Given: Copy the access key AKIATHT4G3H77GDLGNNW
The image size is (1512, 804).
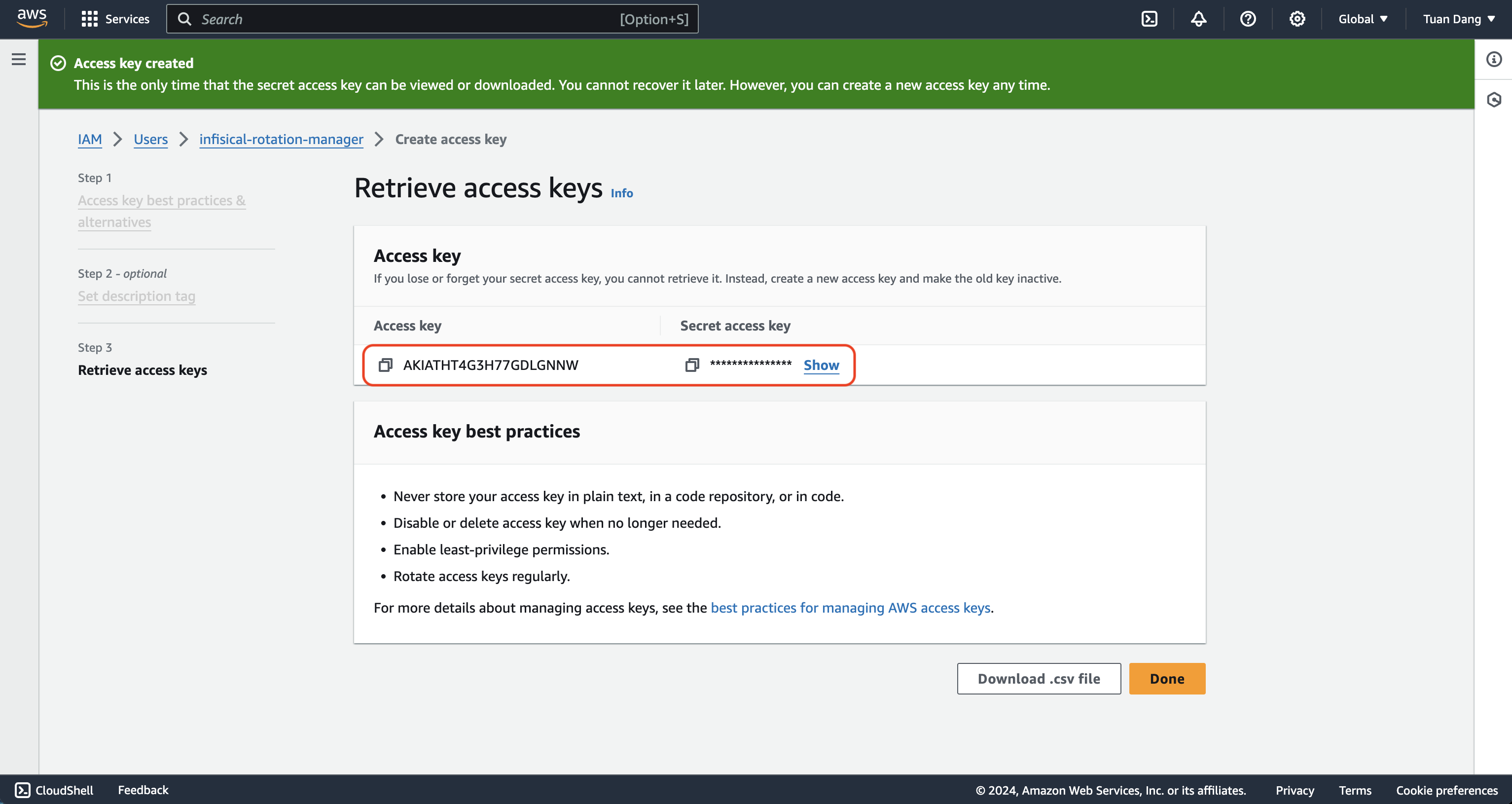Looking at the screenshot, I should tap(385, 365).
